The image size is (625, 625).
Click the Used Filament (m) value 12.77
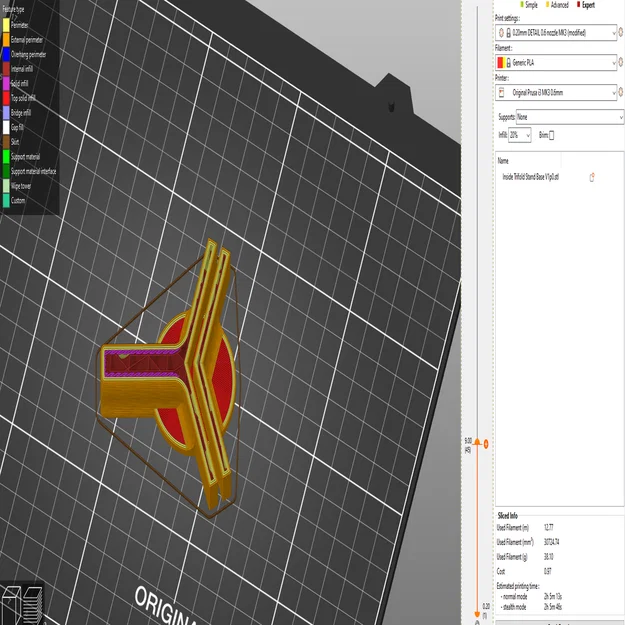pyautogui.click(x=548, y=527)
